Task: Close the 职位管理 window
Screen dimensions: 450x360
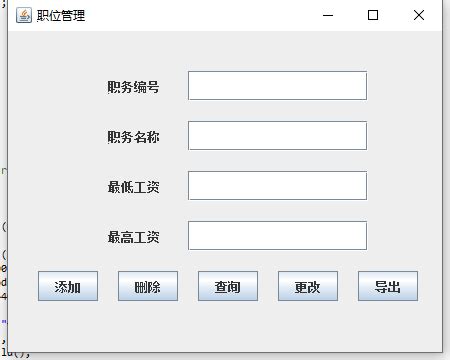Action: pyautogui.click(x=419, y=15)
